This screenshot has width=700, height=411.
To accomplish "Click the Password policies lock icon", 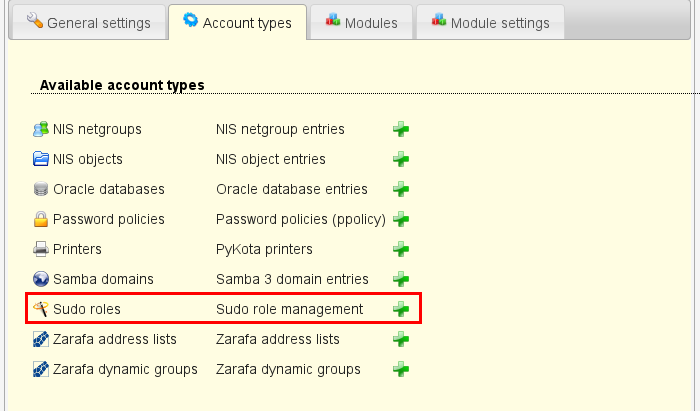I will [40, 219].
